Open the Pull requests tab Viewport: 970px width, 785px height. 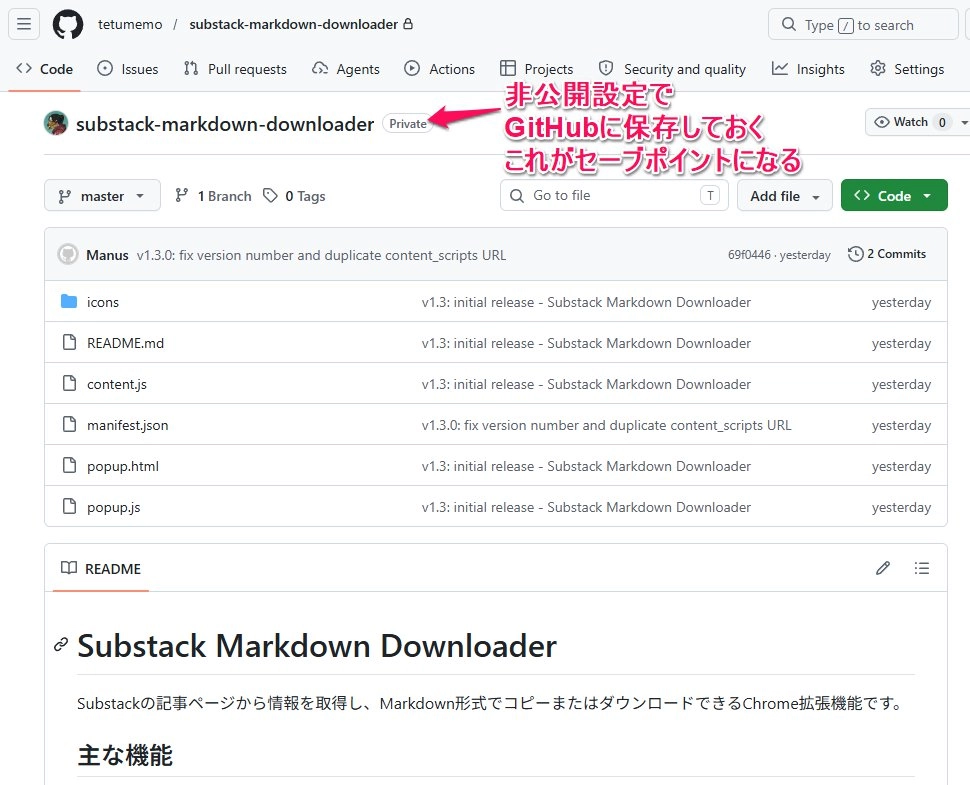point(235,69)
